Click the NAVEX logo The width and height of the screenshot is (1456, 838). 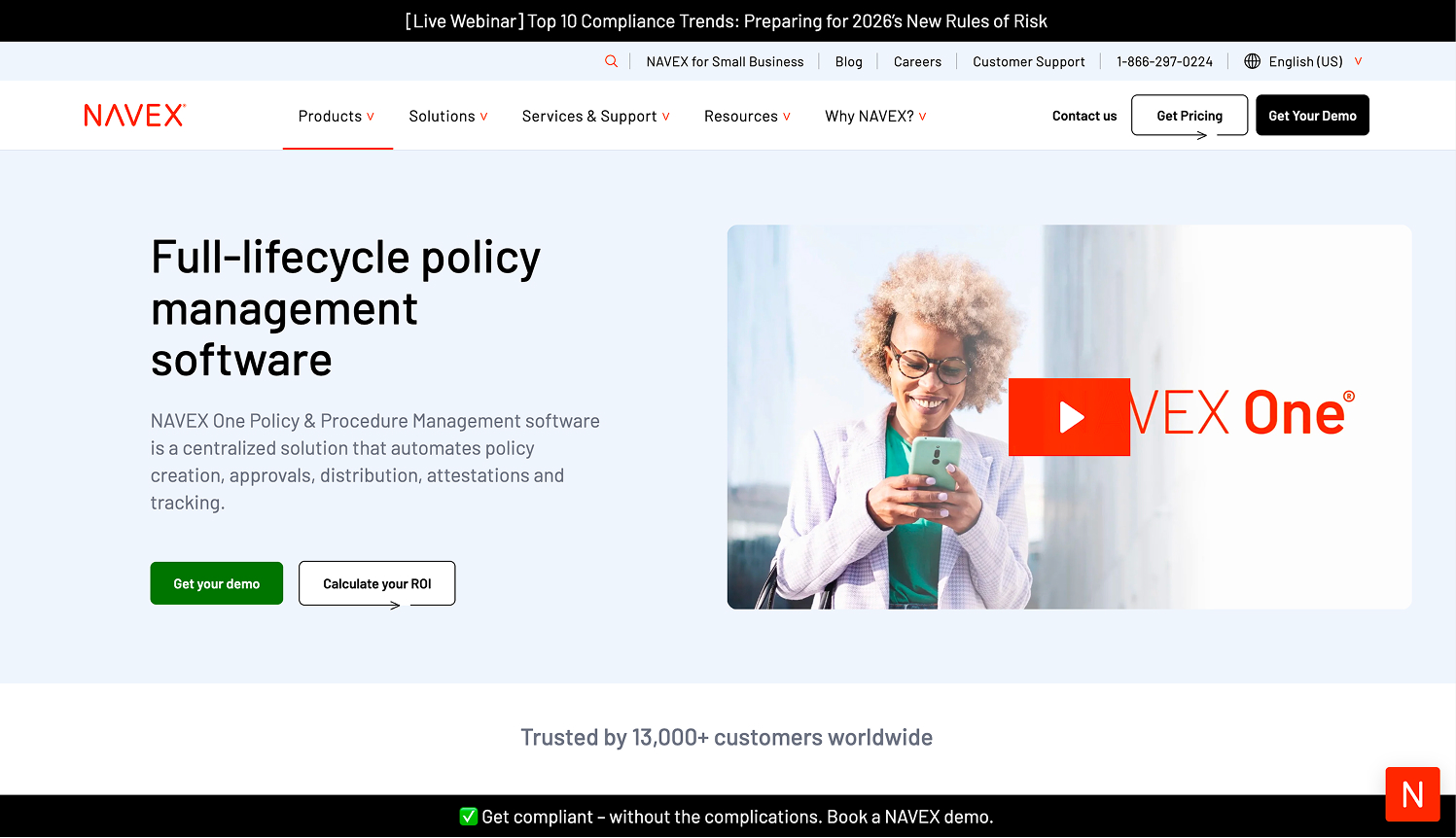[133, 115]
